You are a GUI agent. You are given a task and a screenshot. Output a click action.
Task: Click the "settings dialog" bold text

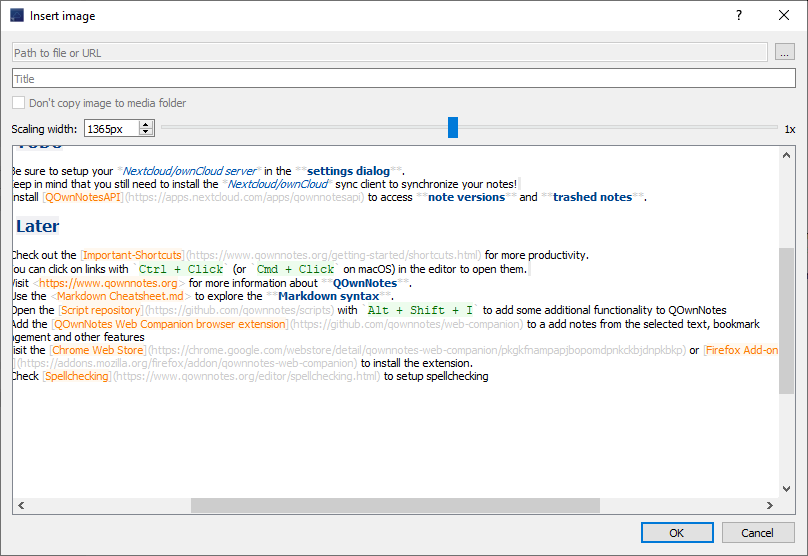(348, 171)
